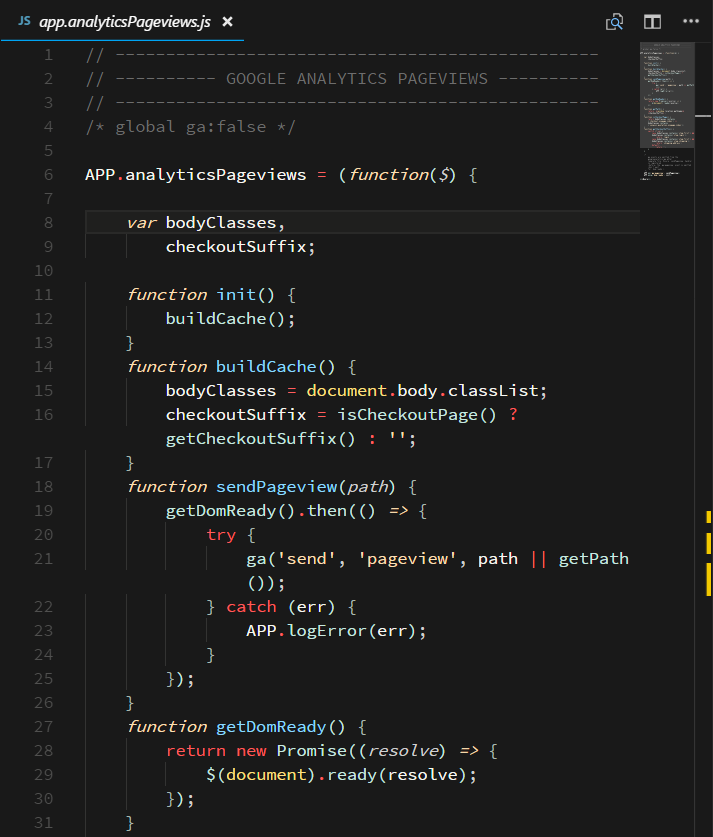Split the editor with split icon

tap(652, 22)
